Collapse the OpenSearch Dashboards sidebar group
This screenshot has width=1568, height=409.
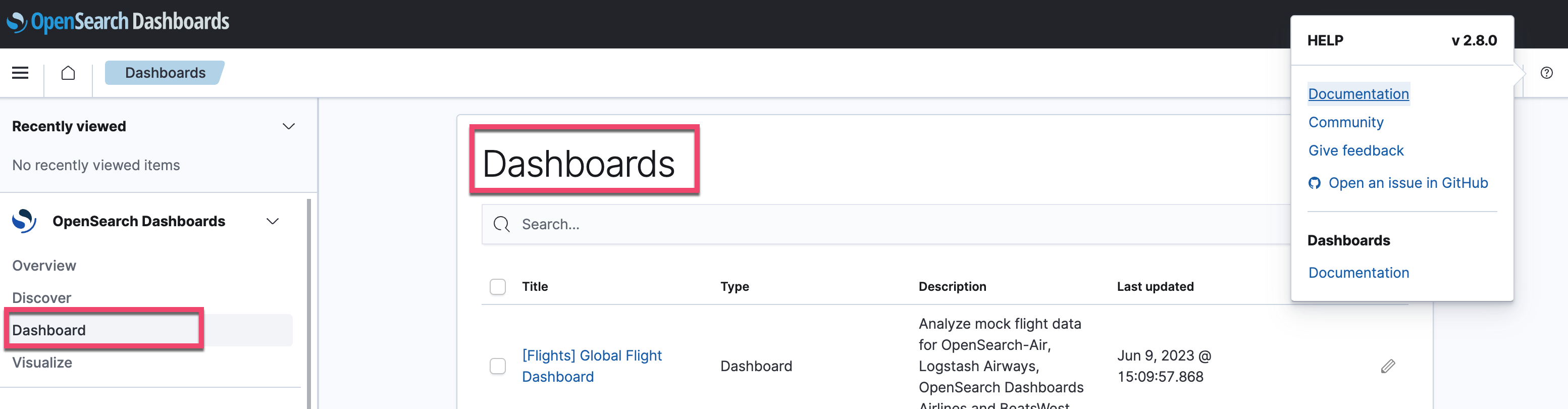tap(272, 221)
